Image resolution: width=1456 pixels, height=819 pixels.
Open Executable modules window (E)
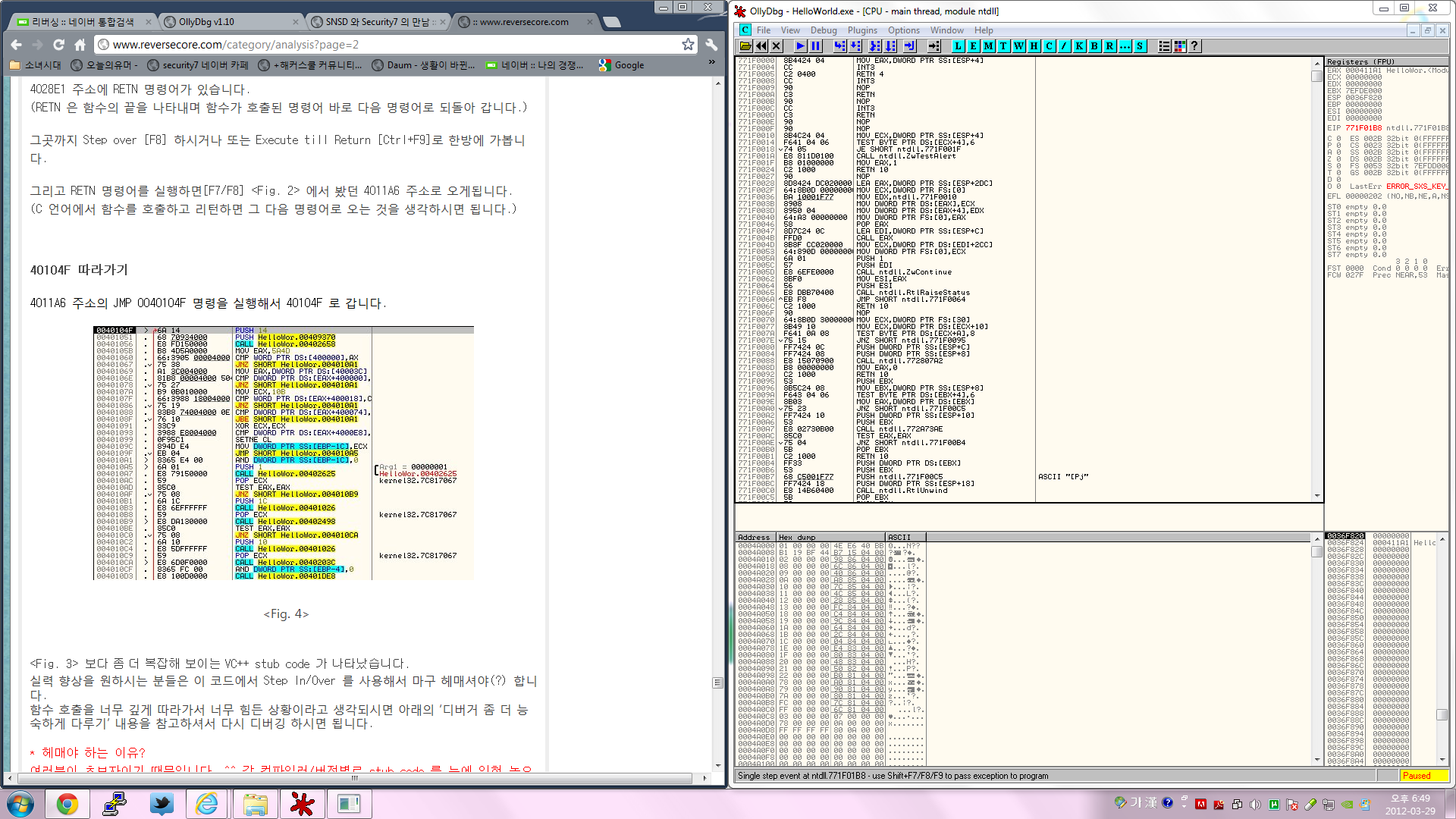973,46
